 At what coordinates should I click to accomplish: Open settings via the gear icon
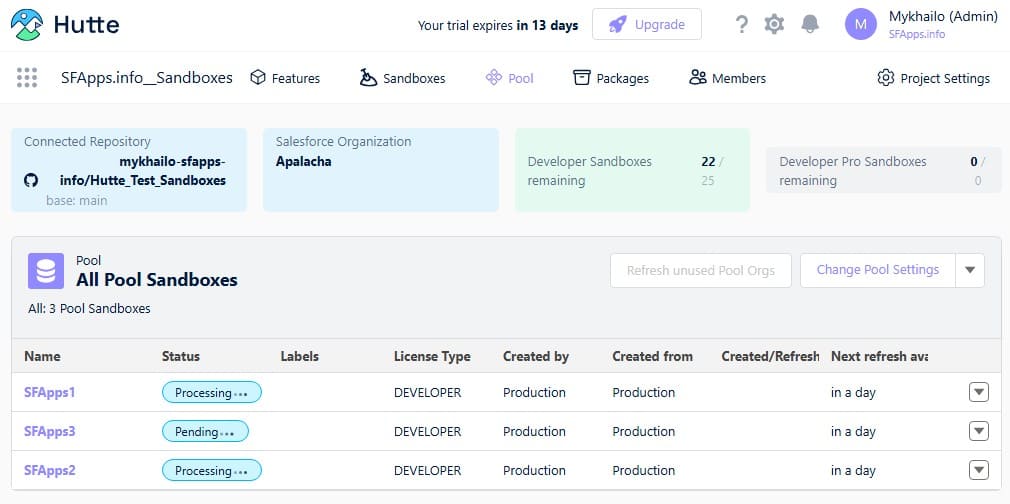[774, 24]
